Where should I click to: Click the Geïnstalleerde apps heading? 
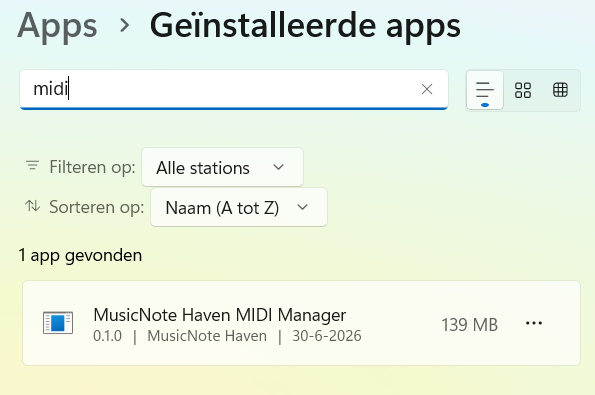(x=305, y=26)
